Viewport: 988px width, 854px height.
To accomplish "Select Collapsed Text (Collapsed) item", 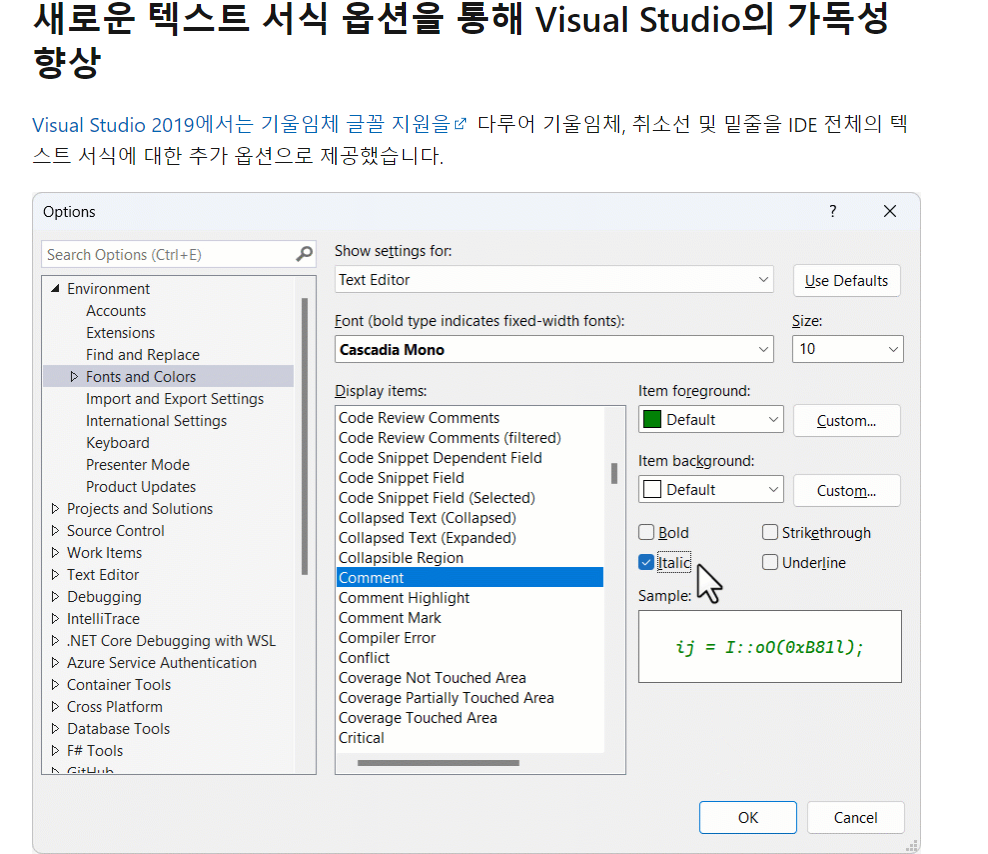I will point(427,518).
